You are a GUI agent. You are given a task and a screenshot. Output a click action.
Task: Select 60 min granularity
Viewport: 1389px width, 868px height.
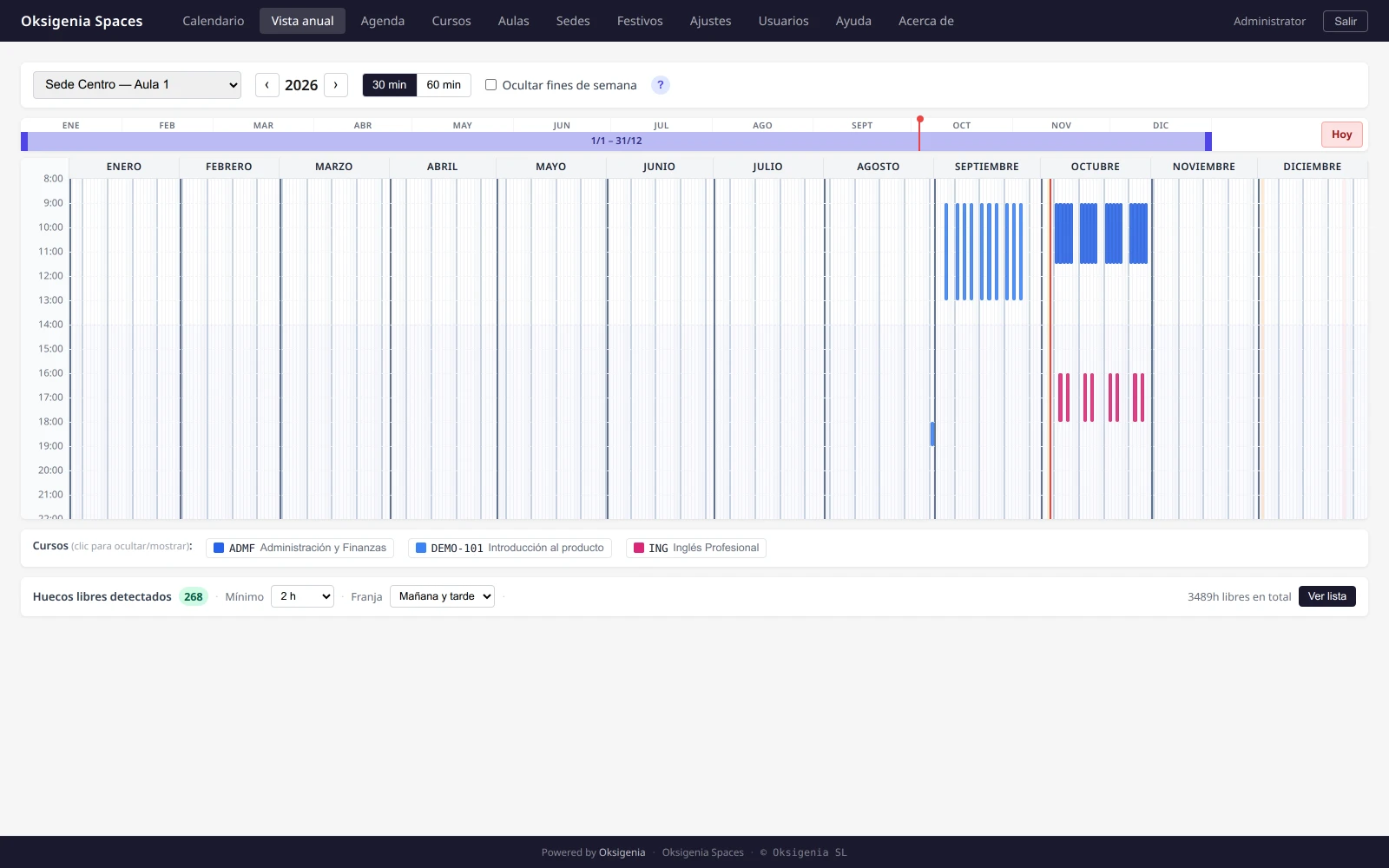pyautogui.click(x=444, y=85)
